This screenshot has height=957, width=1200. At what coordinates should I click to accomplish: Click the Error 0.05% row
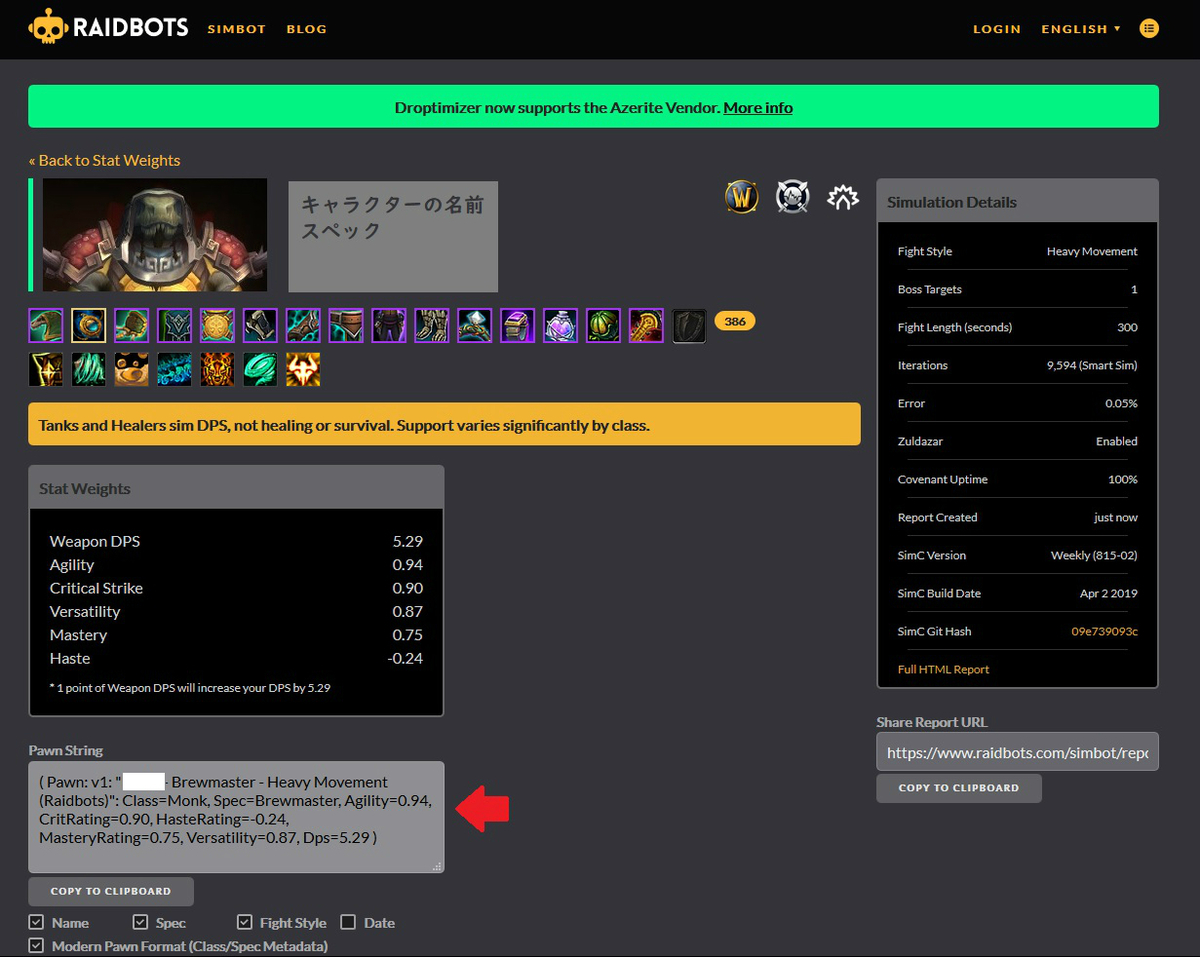[x=1018, y=403]
